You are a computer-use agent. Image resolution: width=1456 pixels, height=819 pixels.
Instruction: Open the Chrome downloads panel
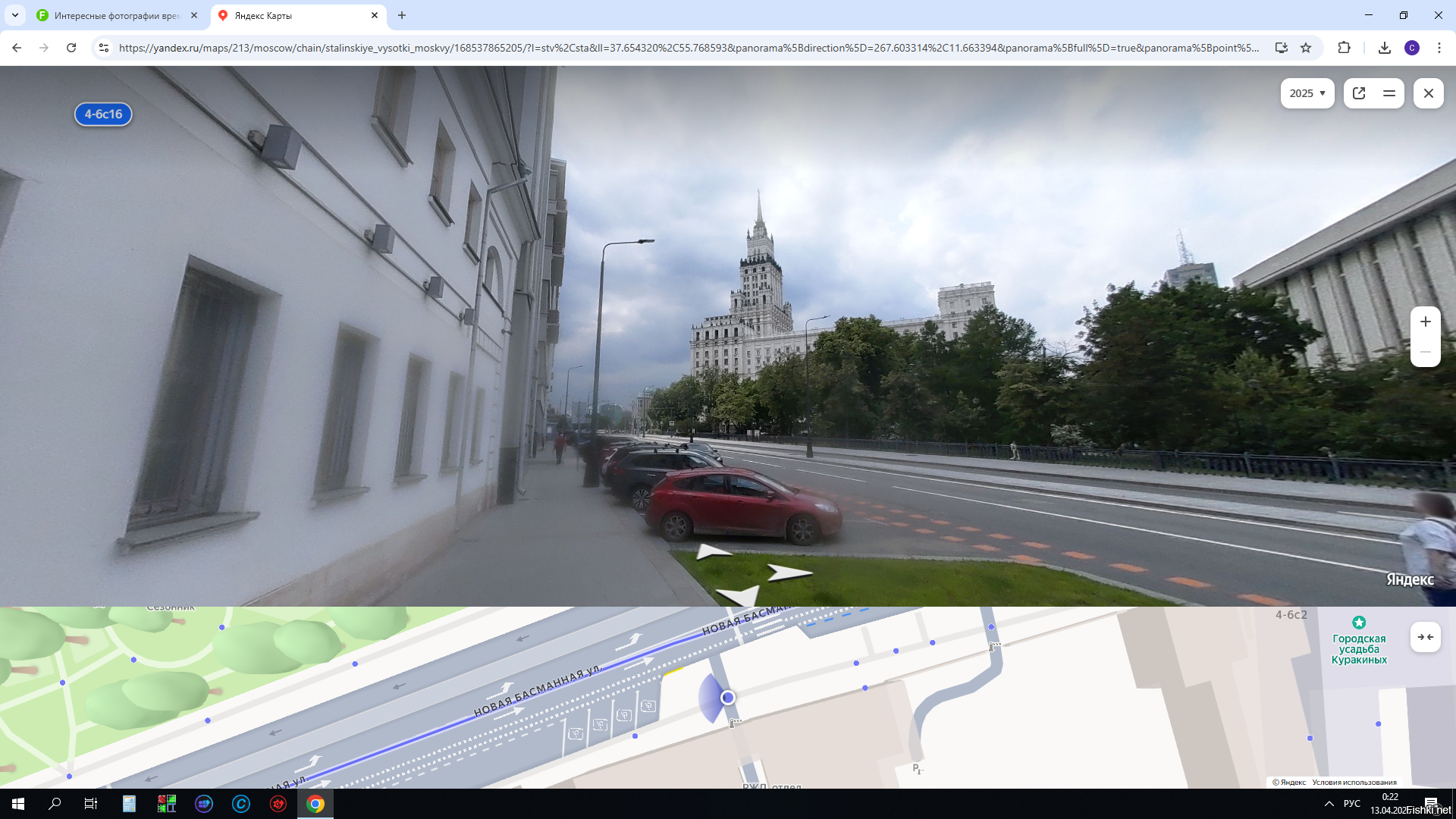click(x=1385, y=48)
